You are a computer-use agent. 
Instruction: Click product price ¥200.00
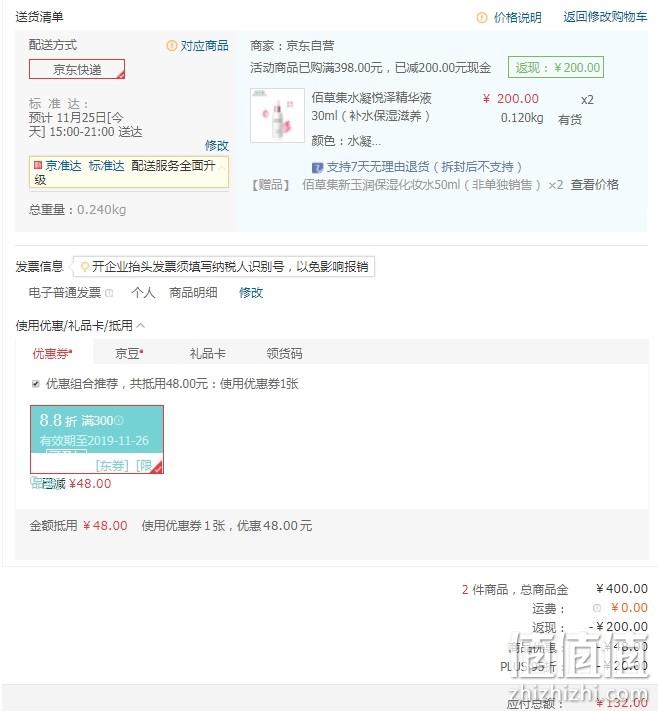tap(511, 98)
